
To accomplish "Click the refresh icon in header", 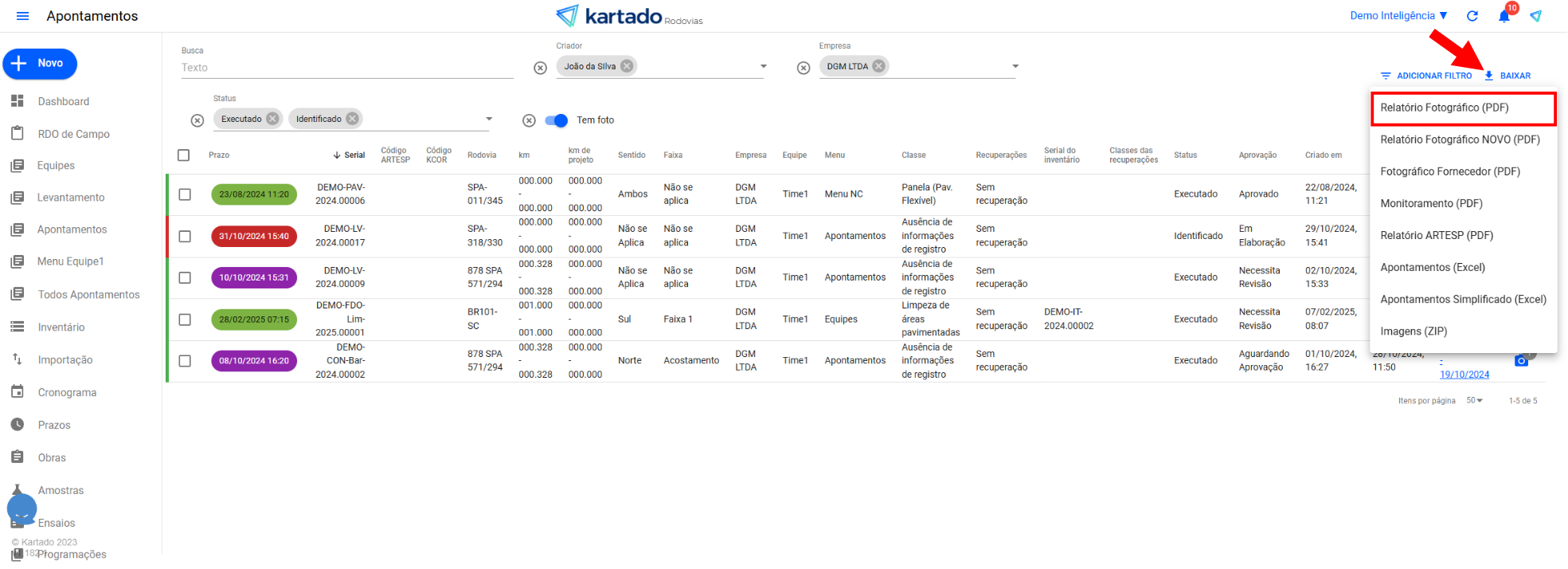I will pos(1472,16).
